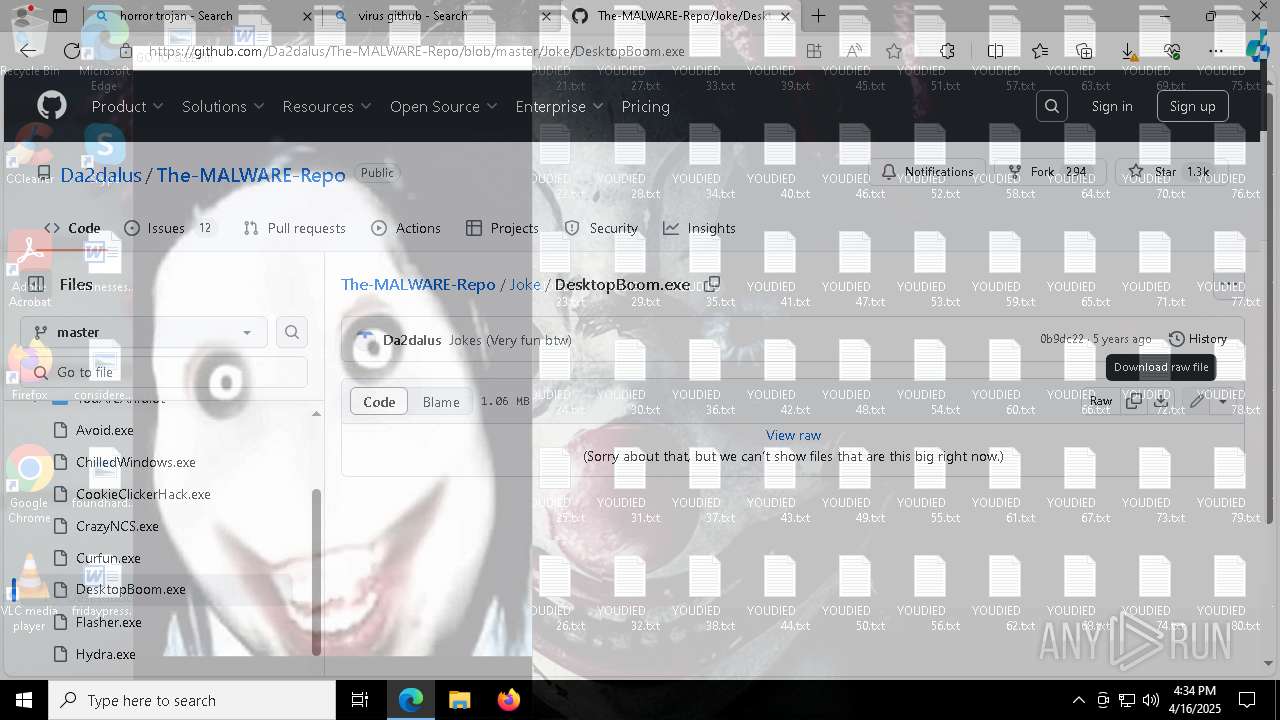Screen dimensions: 1280x720
Task: Select Flasher.exe in the file tree
Action: (109, 622)
